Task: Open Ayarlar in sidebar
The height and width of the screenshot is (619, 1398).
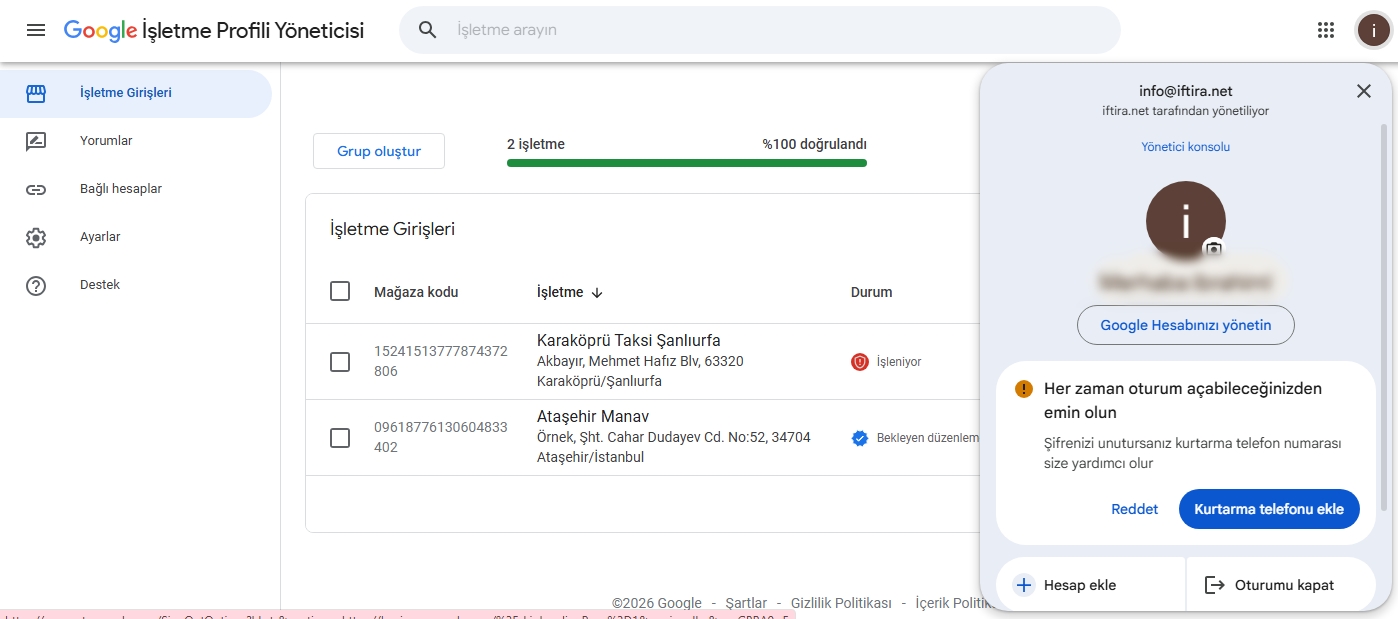Action: [136, 237]
